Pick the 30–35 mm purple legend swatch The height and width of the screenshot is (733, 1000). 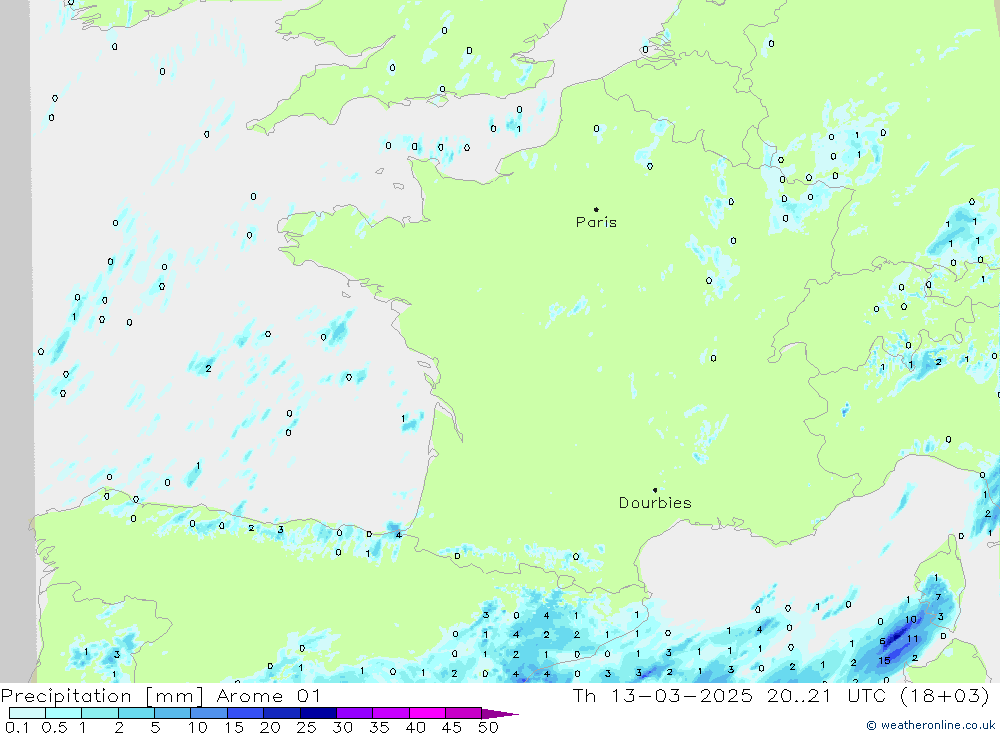pyautogui.click(x=354, y=713)
